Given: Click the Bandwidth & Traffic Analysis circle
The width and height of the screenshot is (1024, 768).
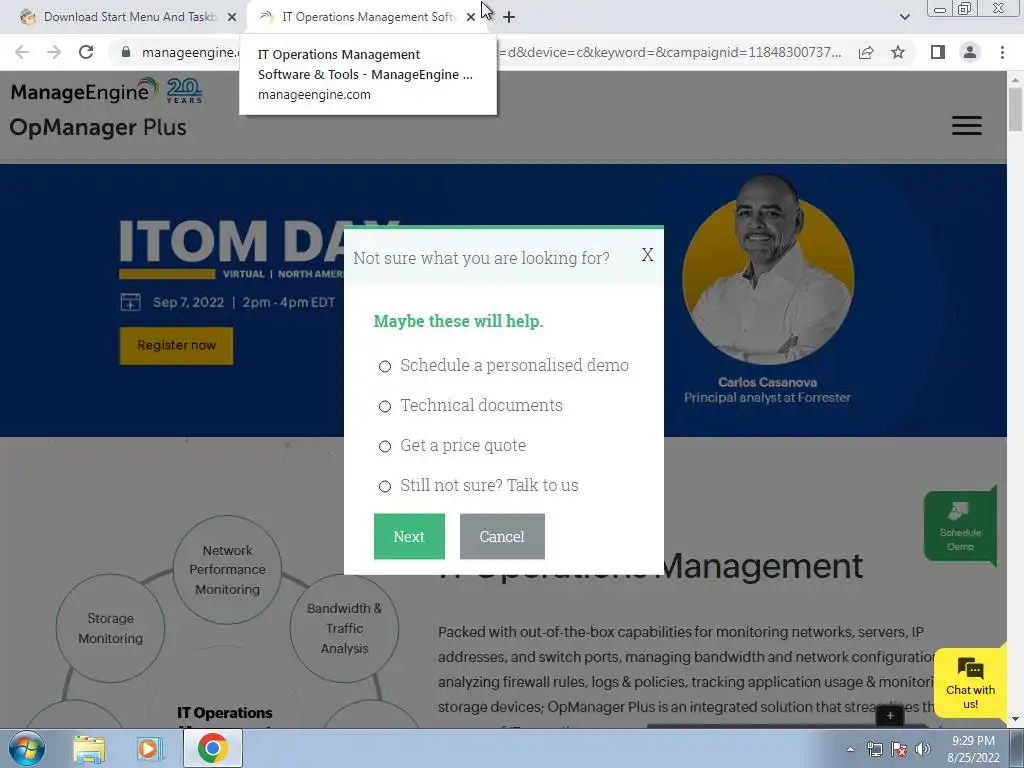Looking at the screenshot, I should click(x=344, y=628).
